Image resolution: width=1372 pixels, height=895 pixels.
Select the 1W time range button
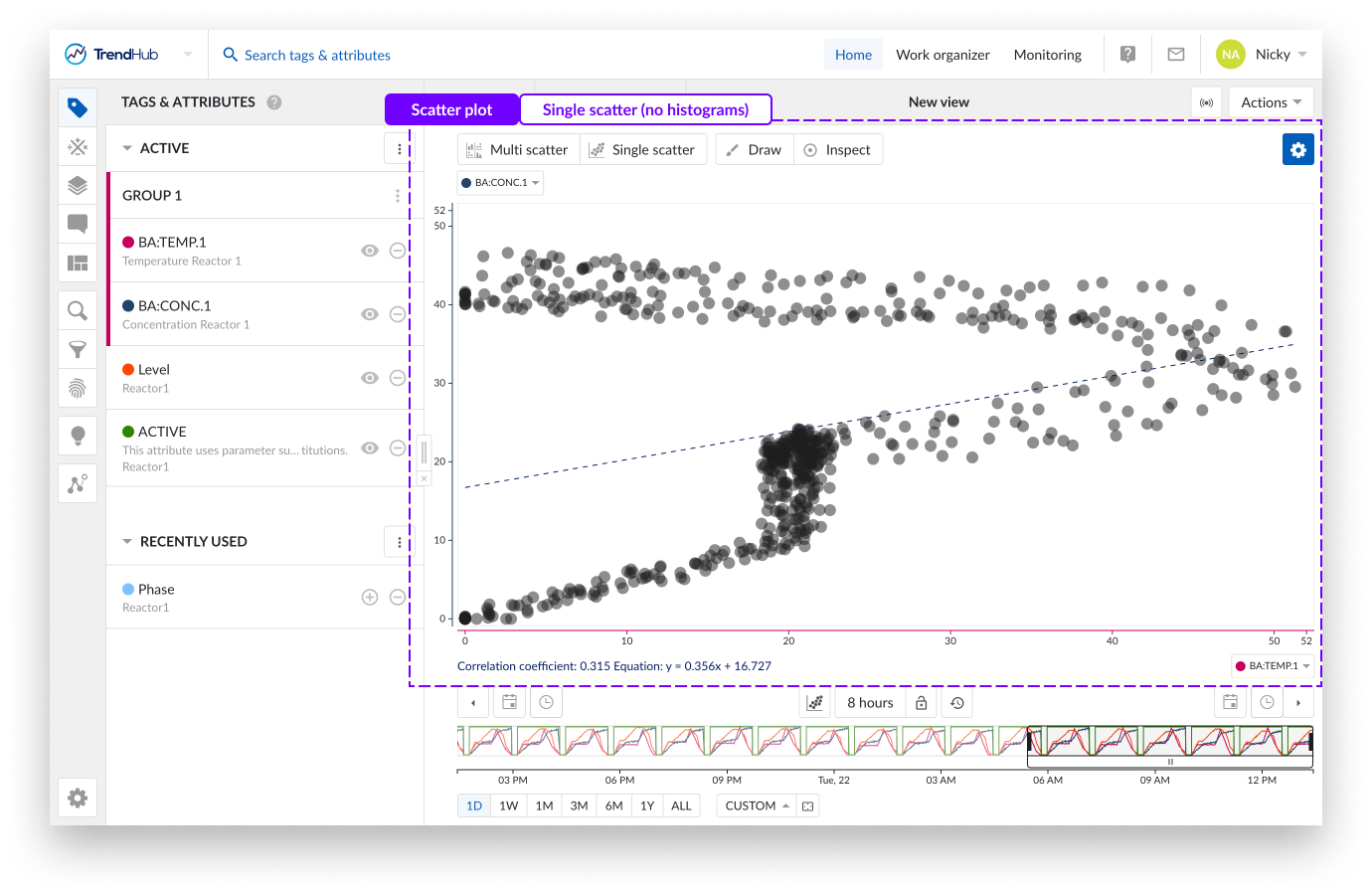click(508, 805)
